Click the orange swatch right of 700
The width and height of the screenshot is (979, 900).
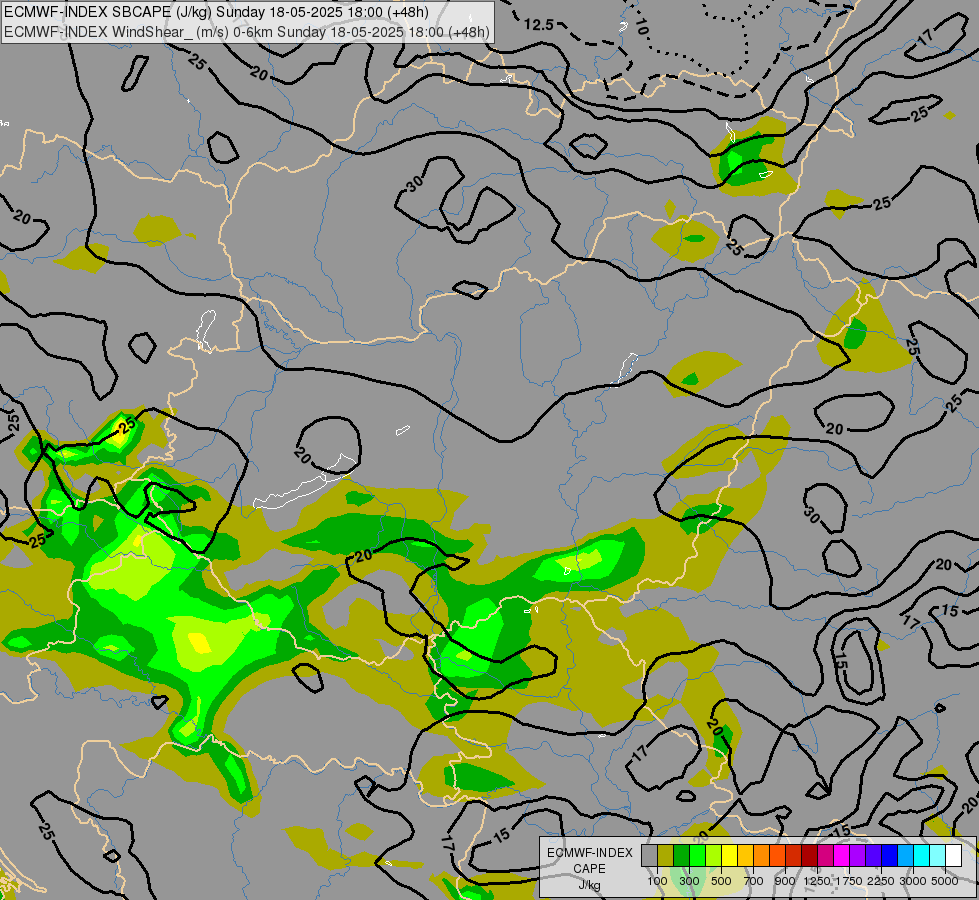(x=762, y=856)
